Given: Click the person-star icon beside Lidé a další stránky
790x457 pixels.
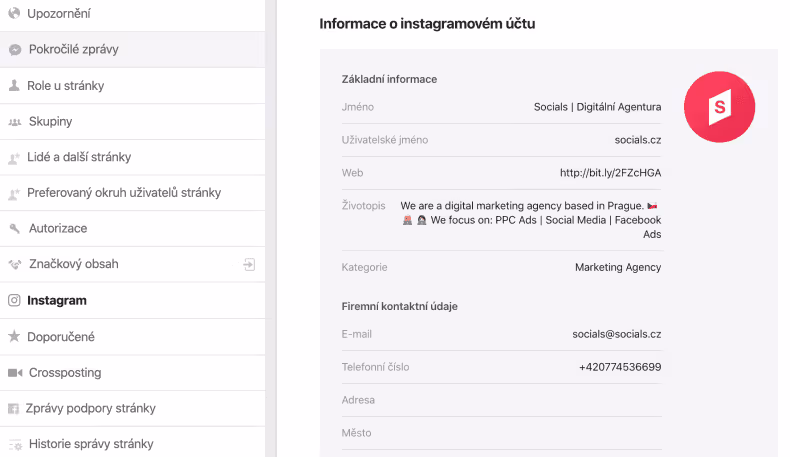Looking at the screenshot, I should click(14, 158).
